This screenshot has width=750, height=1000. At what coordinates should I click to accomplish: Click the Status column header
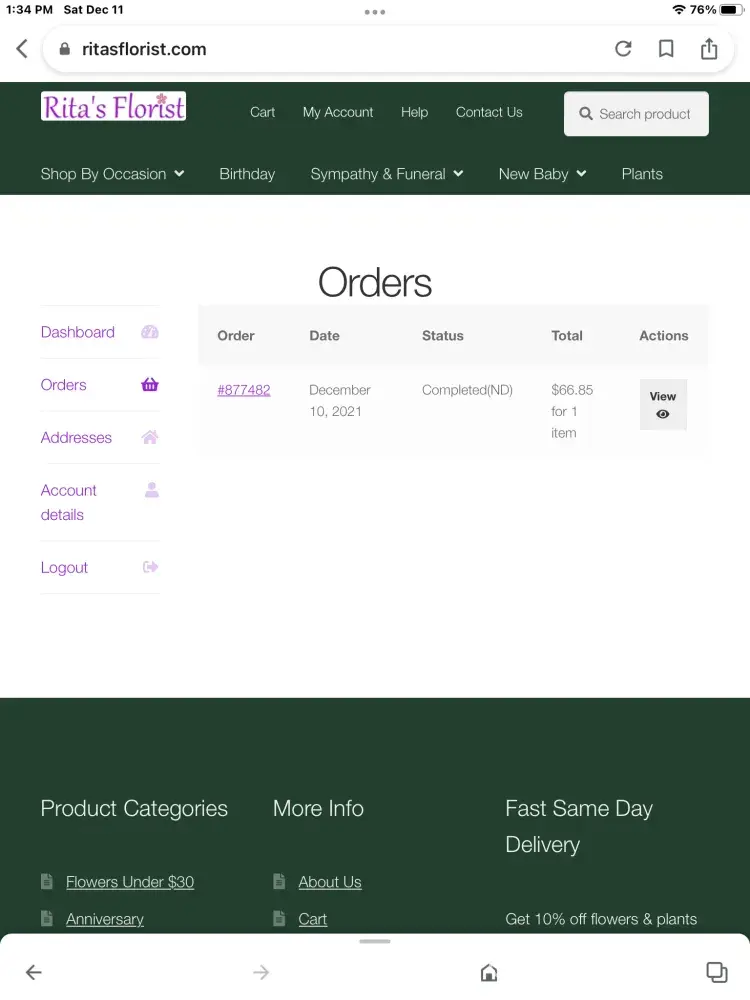click(x=443, y=335)
